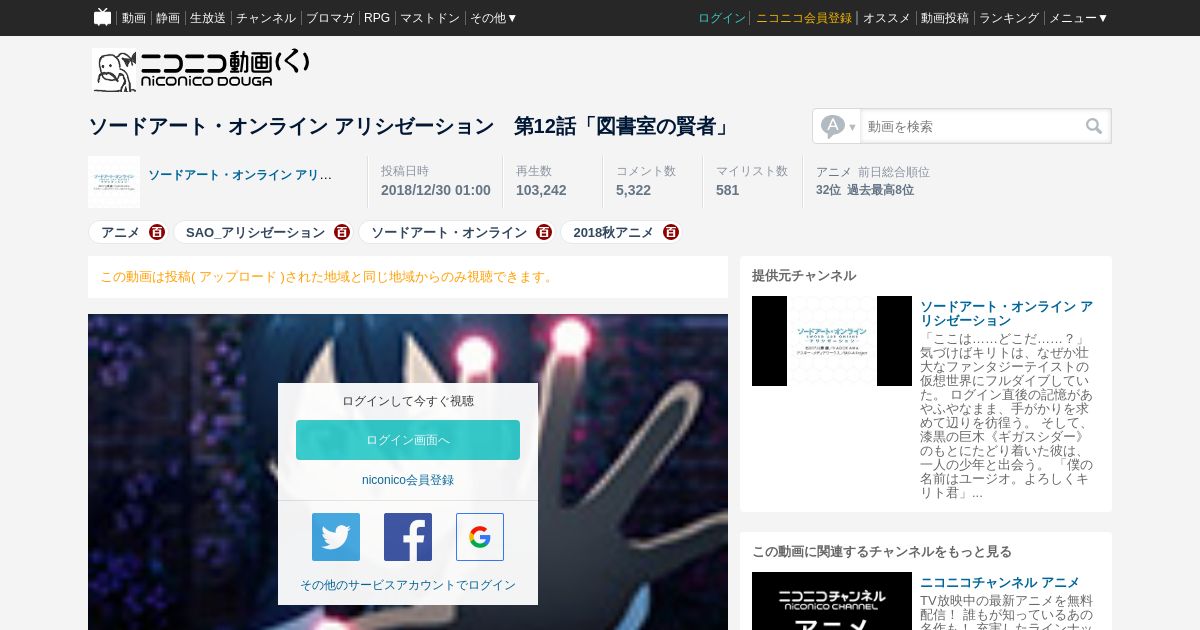This screenshot has width=1200, height=630.
Task: Click the ログイン link in top bar
Action: click(722, 18)
